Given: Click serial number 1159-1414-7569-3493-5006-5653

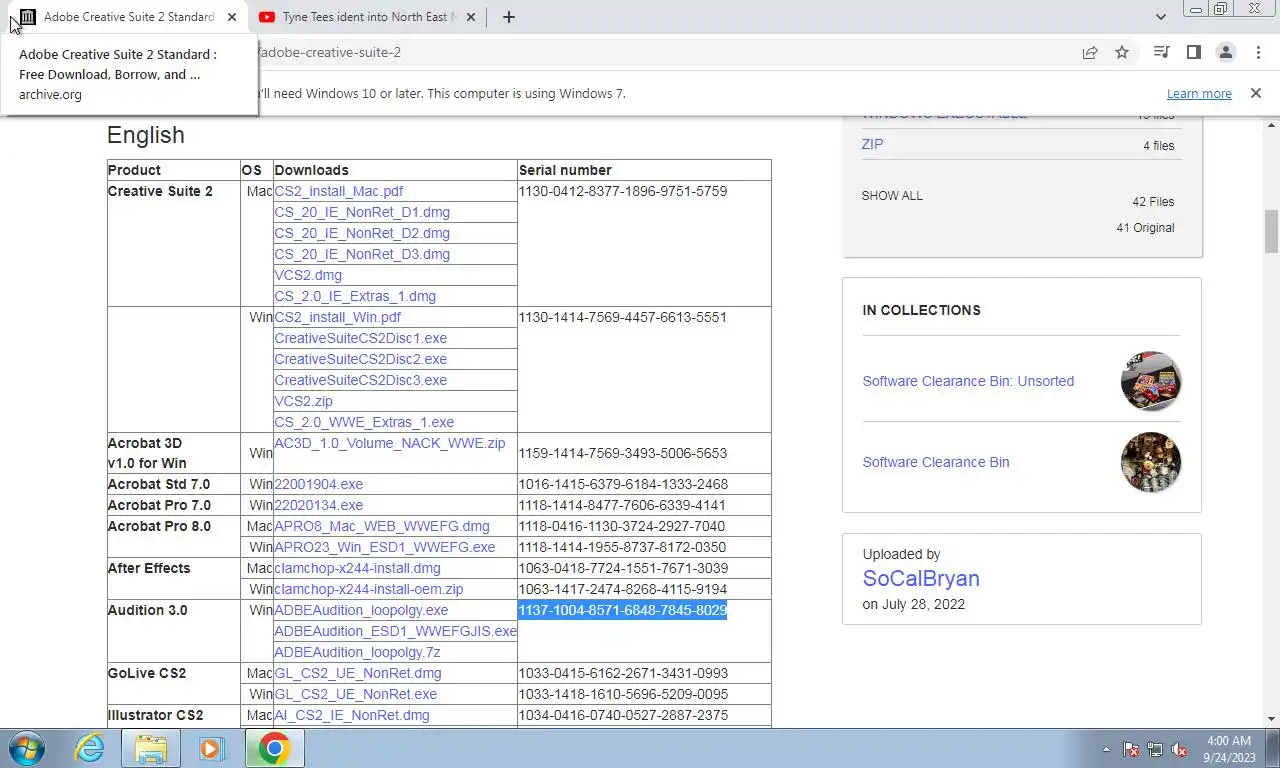Looking at the screenshot, I should coord(622,453).
